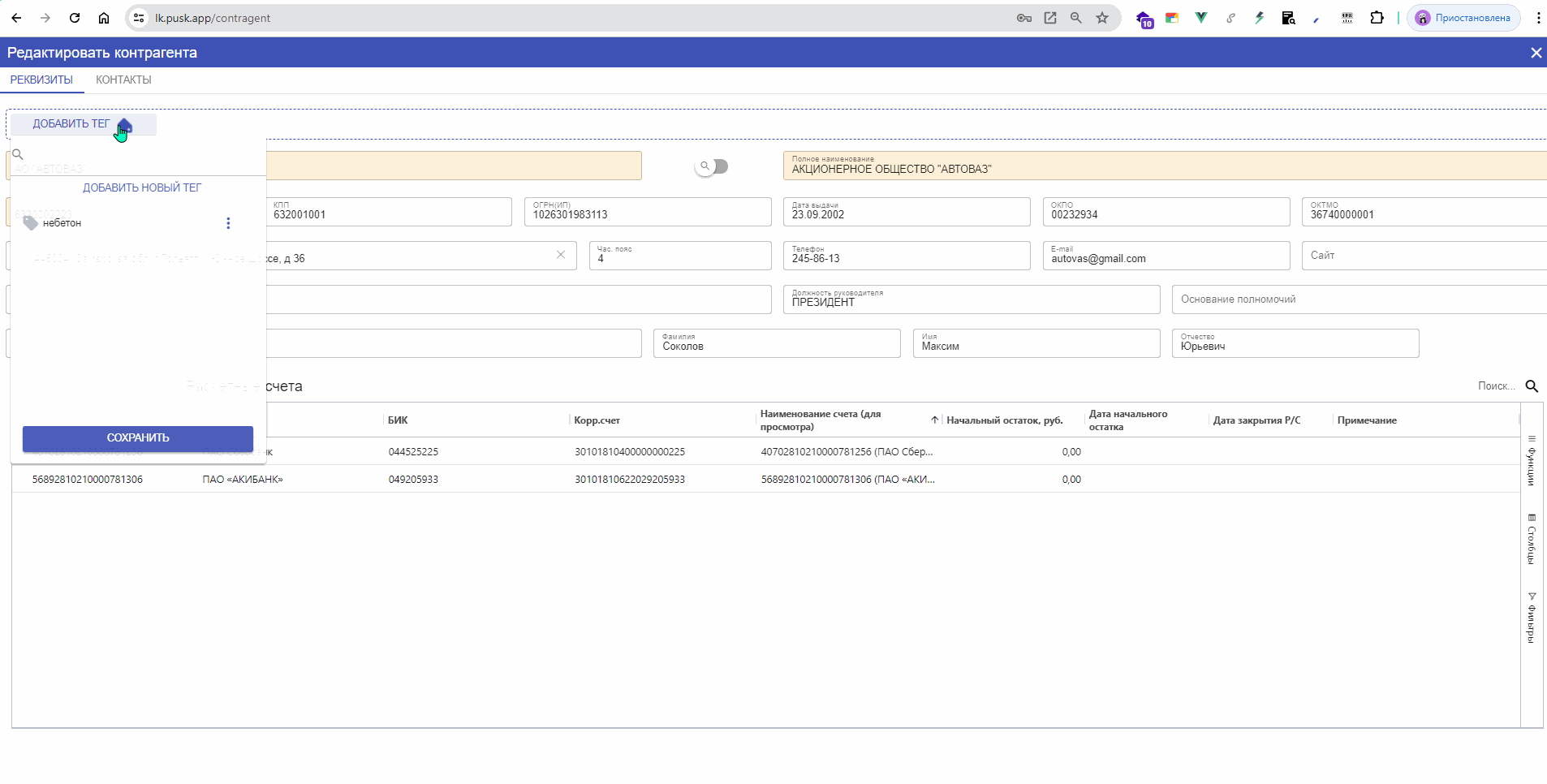The width and height of the screenshot is (1547, 784).
Task: Select the небетон tag
Action: point(62,223)
